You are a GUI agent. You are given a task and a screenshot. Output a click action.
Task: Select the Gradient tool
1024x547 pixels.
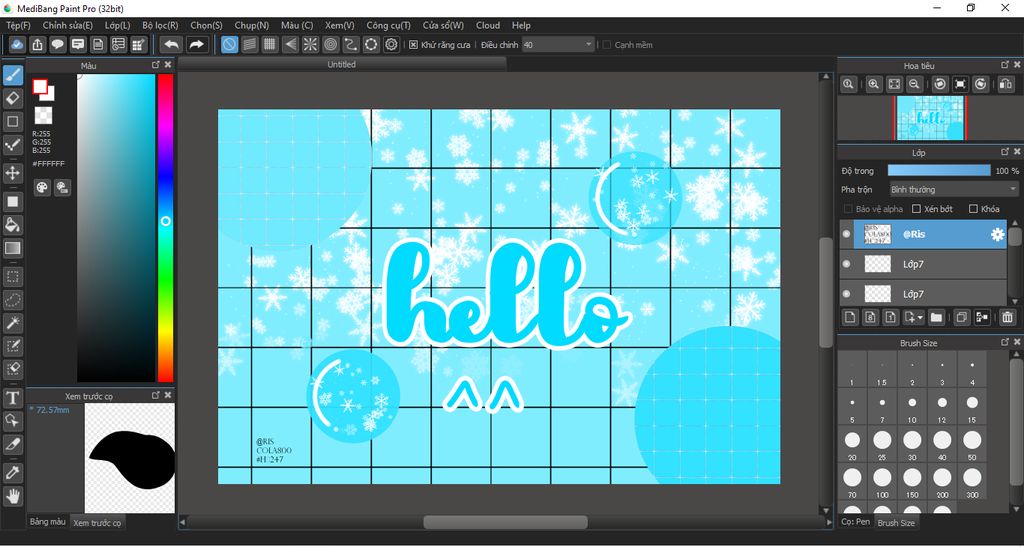(12, 248)
